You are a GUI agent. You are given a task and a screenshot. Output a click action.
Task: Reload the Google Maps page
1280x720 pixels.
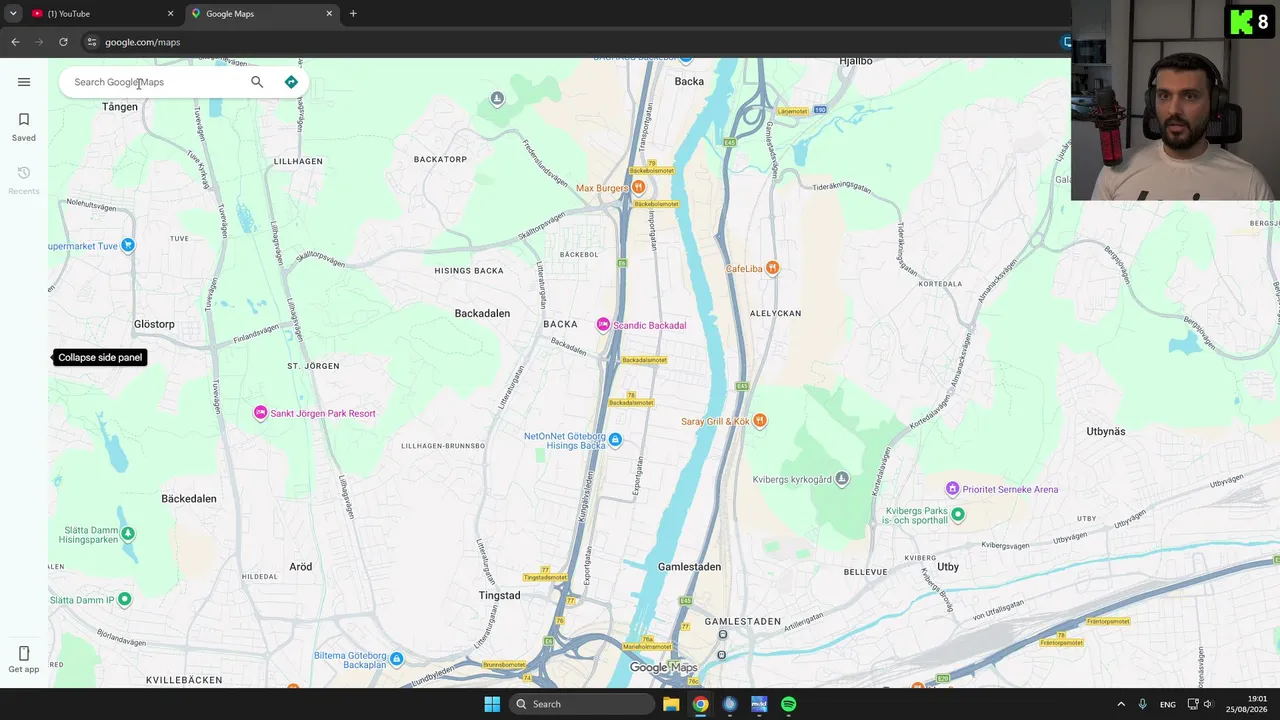[63, 42]
